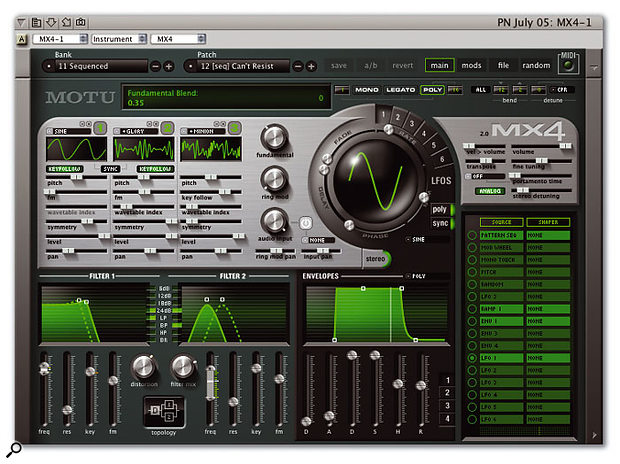
Task: Select oscillator 3 number badge
Action: [235, 128]
